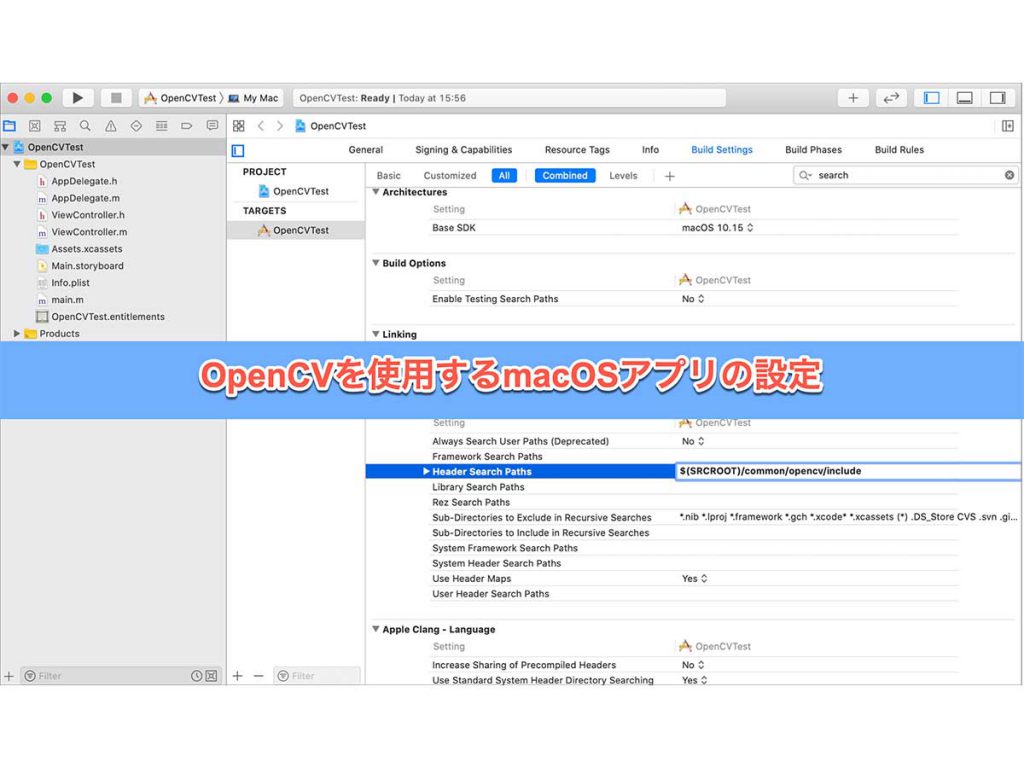Viewport: 1024px width, 768px height.
Task: Show All build settings
Action: [504, 176]
